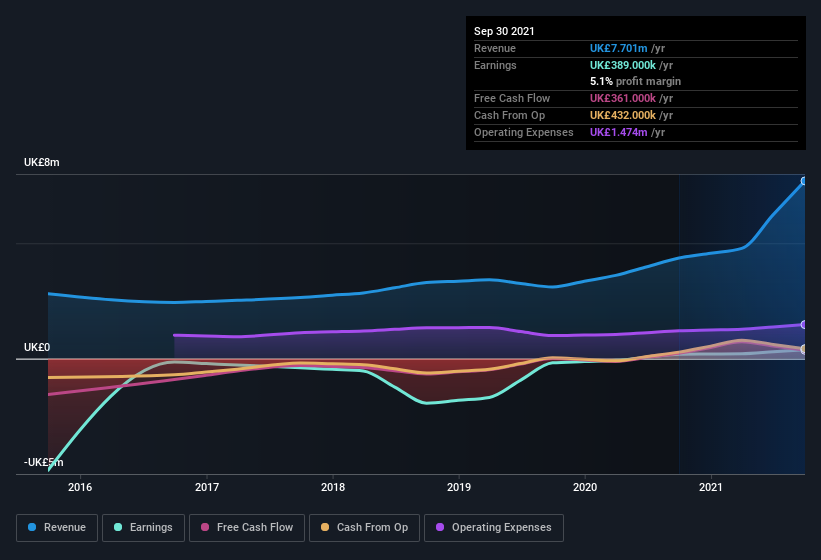Toggle the Revenue legend button
821x560 pixels.
(57, 528)
